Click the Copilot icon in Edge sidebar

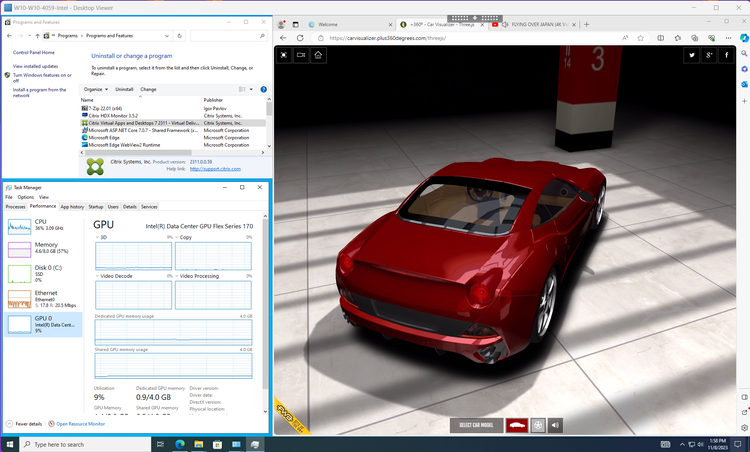coord(744,38)
